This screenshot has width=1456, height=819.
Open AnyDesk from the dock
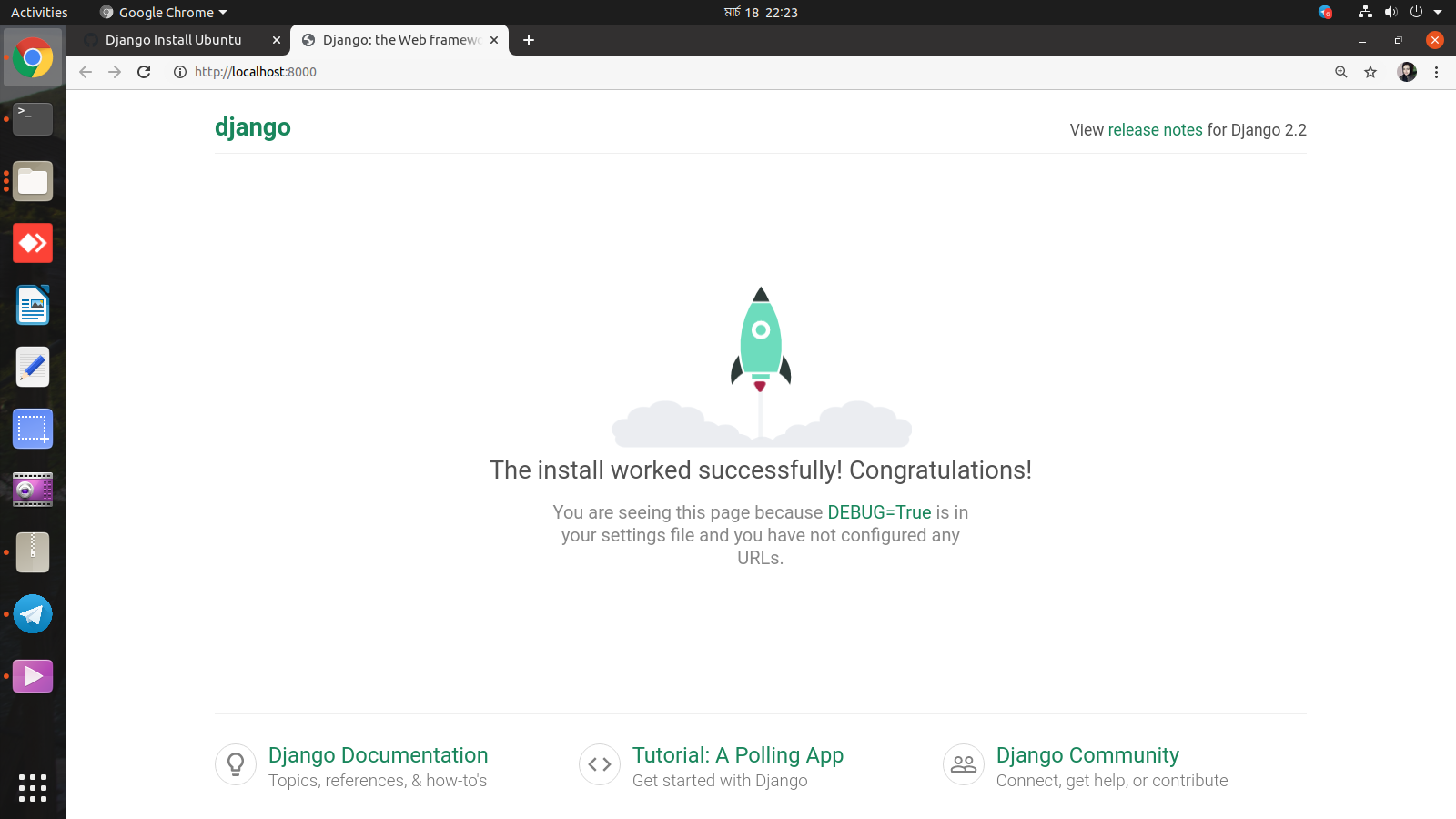(33, 243)
